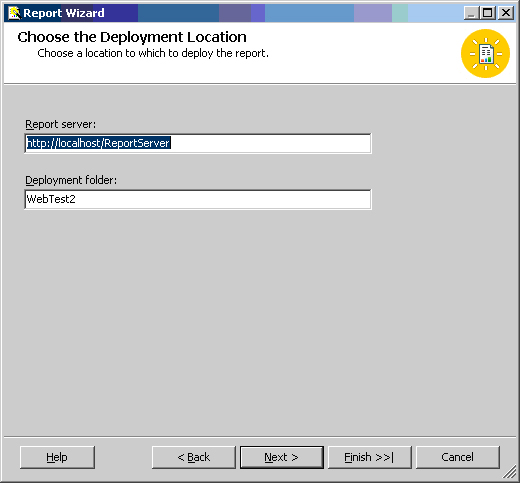Focus the Report server URL field
This screenshot has width=520, height=483.
(198, 143)
